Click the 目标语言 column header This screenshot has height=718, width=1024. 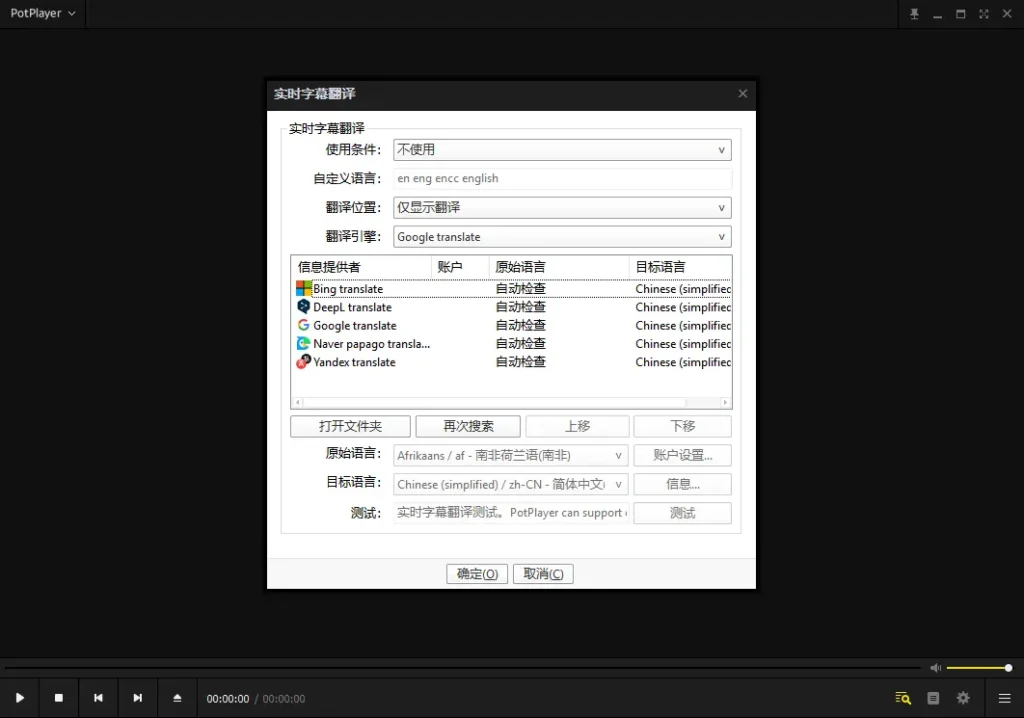pos(680,267)
